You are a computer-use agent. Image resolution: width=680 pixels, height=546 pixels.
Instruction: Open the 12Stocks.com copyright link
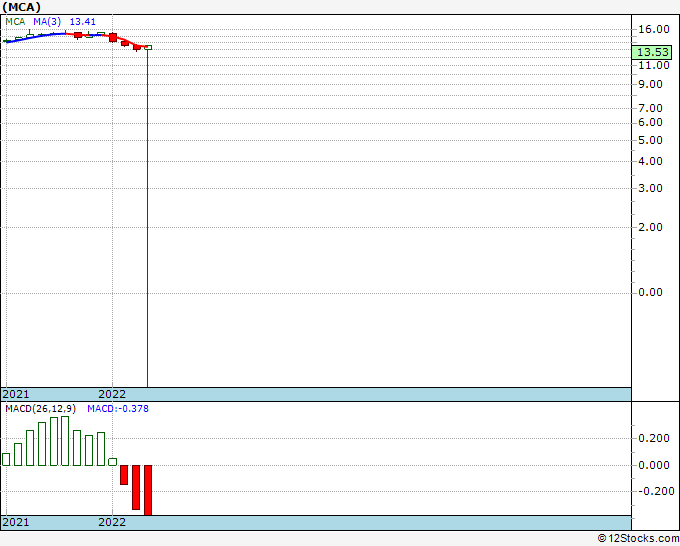tap(638, 538)
